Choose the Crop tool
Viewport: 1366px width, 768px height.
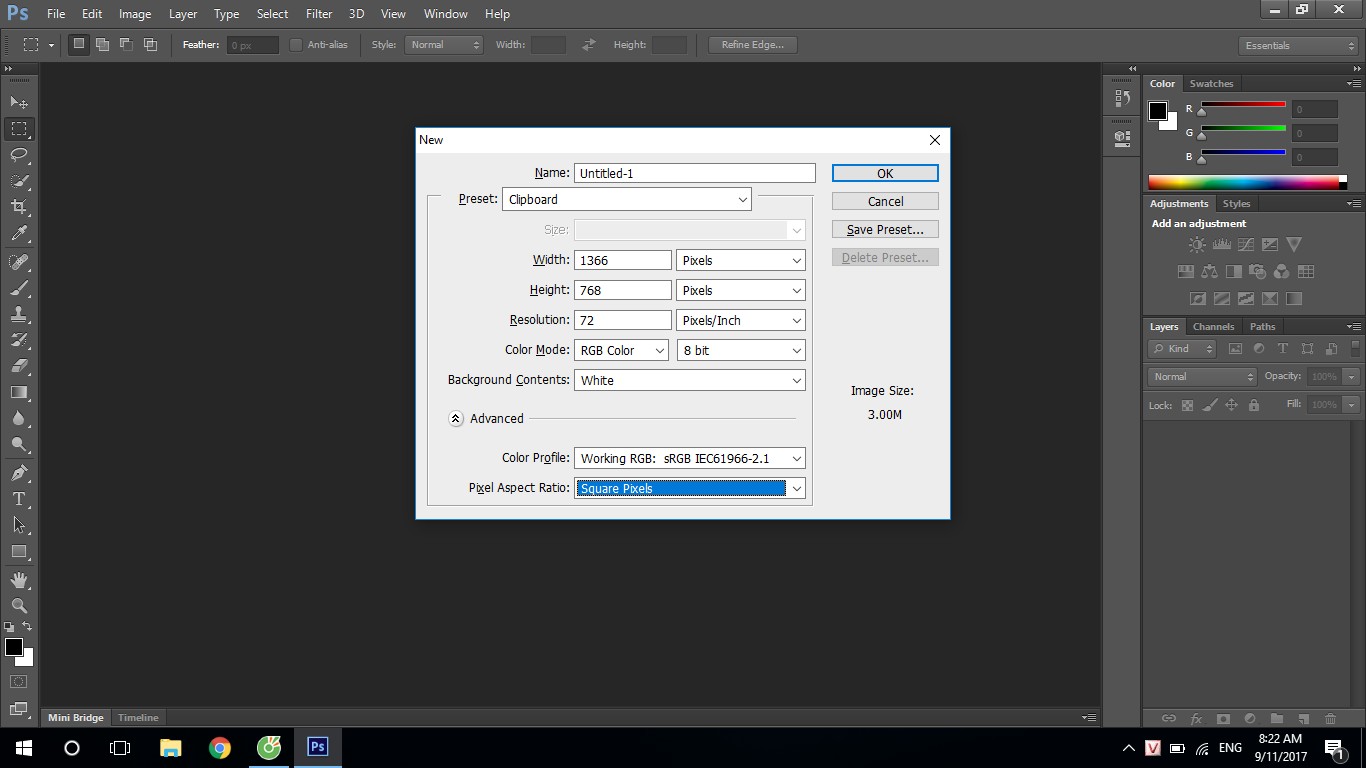click(x=19, y=207)
